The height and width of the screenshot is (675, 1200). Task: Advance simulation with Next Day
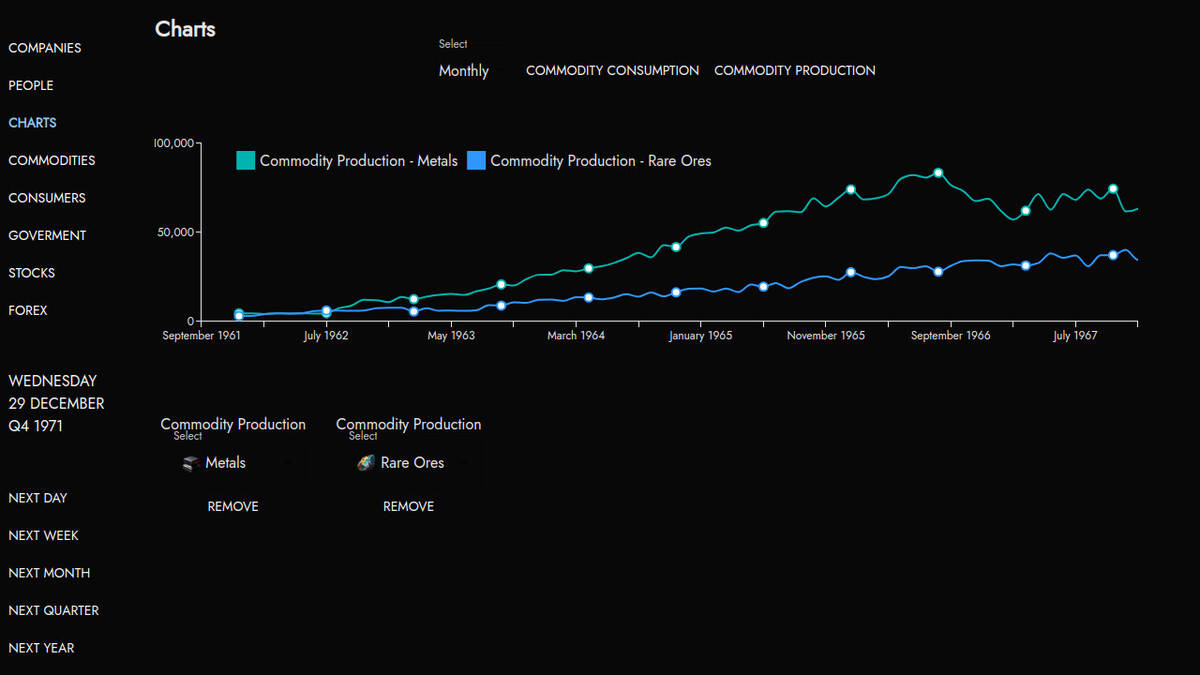tap(38, 498)
